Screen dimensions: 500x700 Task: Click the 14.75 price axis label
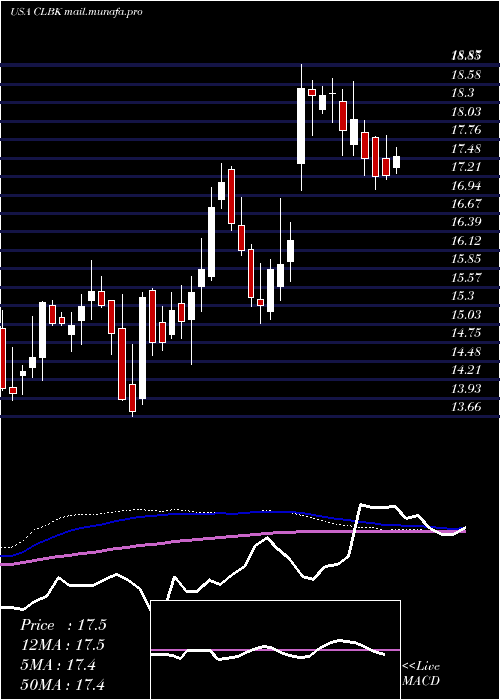tap(466, 333)
